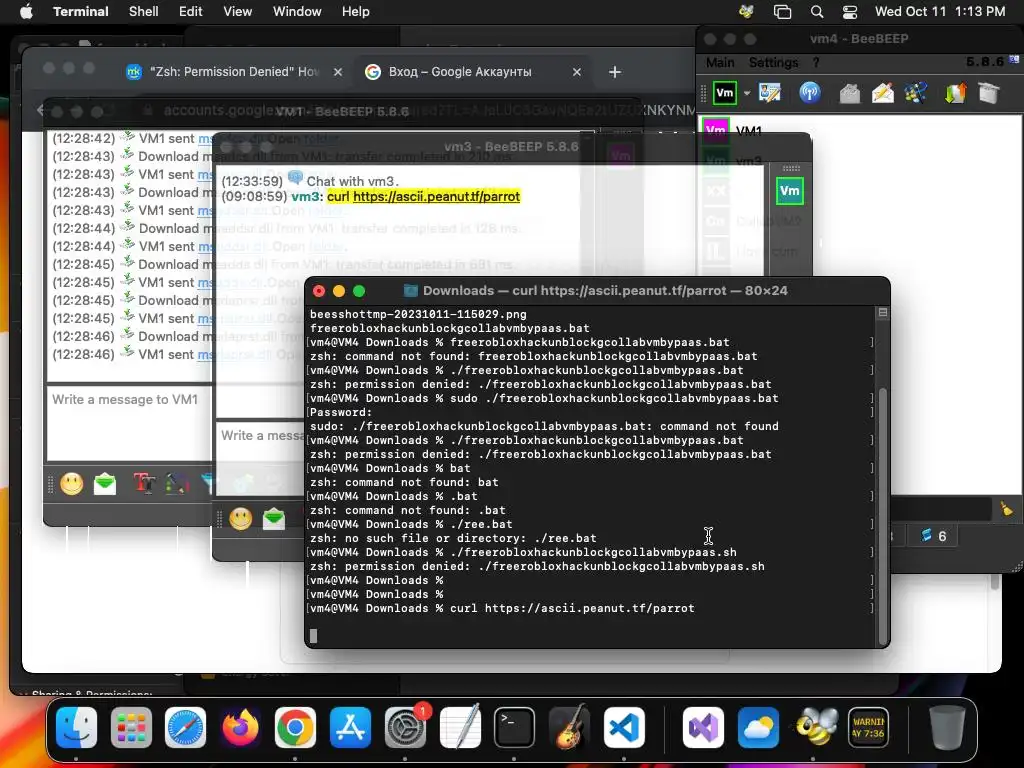Viewport: 1024px width, 768px height.
Task: Click the broom clear icon in vm4 BeeBEEP
Action: [1006, 509]
